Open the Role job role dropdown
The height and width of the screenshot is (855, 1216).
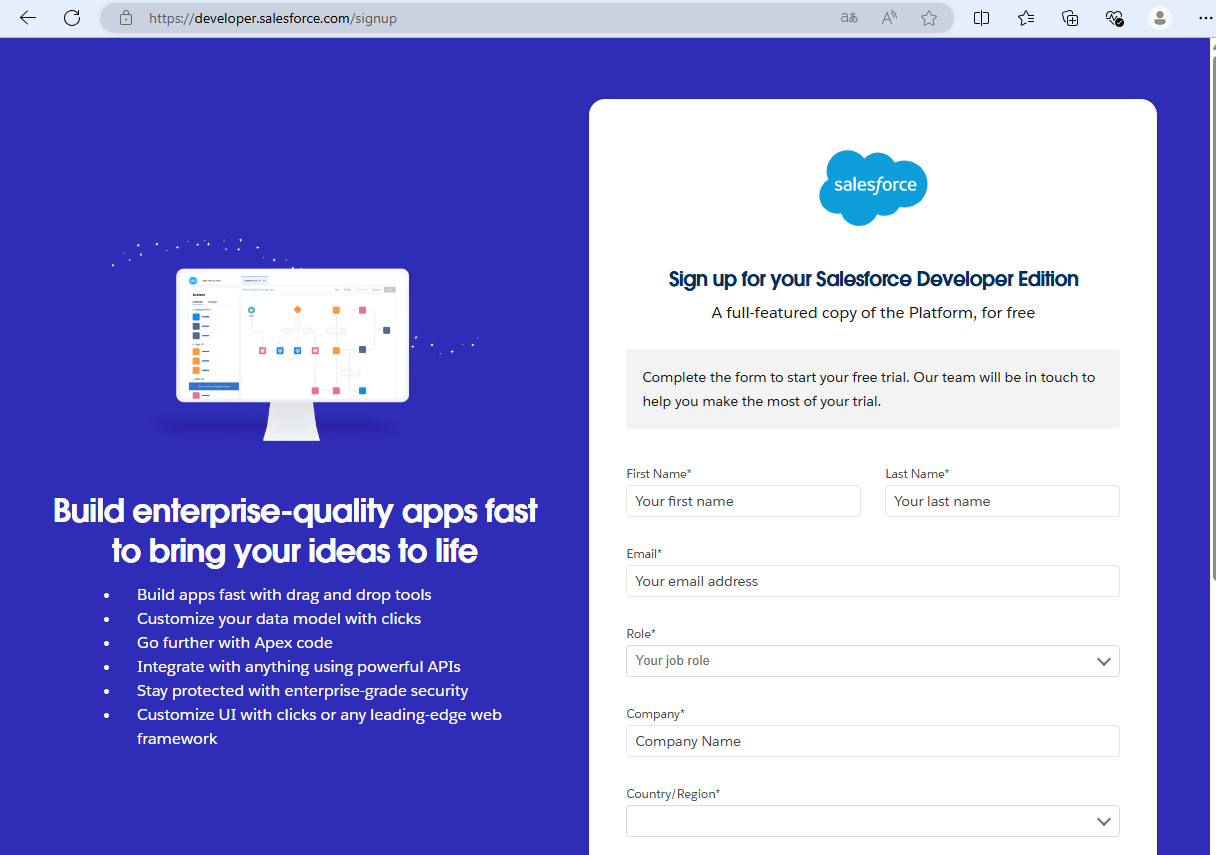click(873, 661)
